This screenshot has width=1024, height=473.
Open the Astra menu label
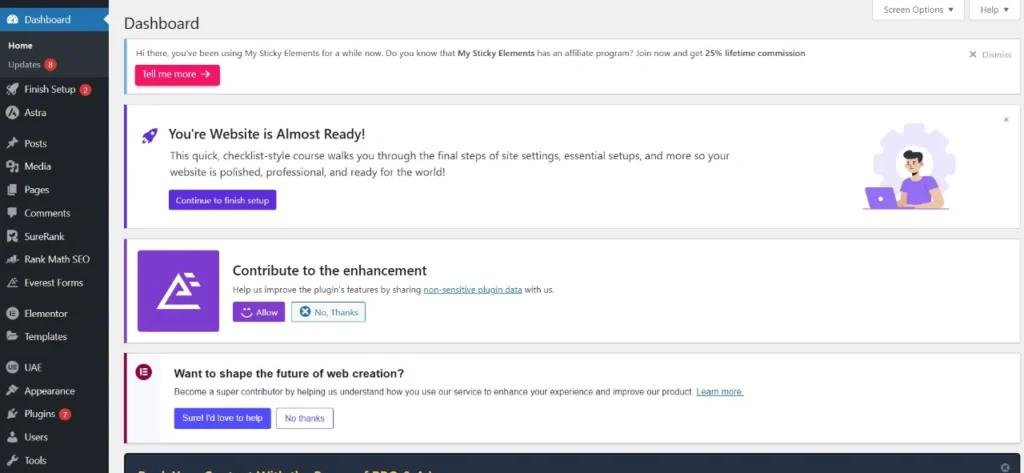[35, 112]
